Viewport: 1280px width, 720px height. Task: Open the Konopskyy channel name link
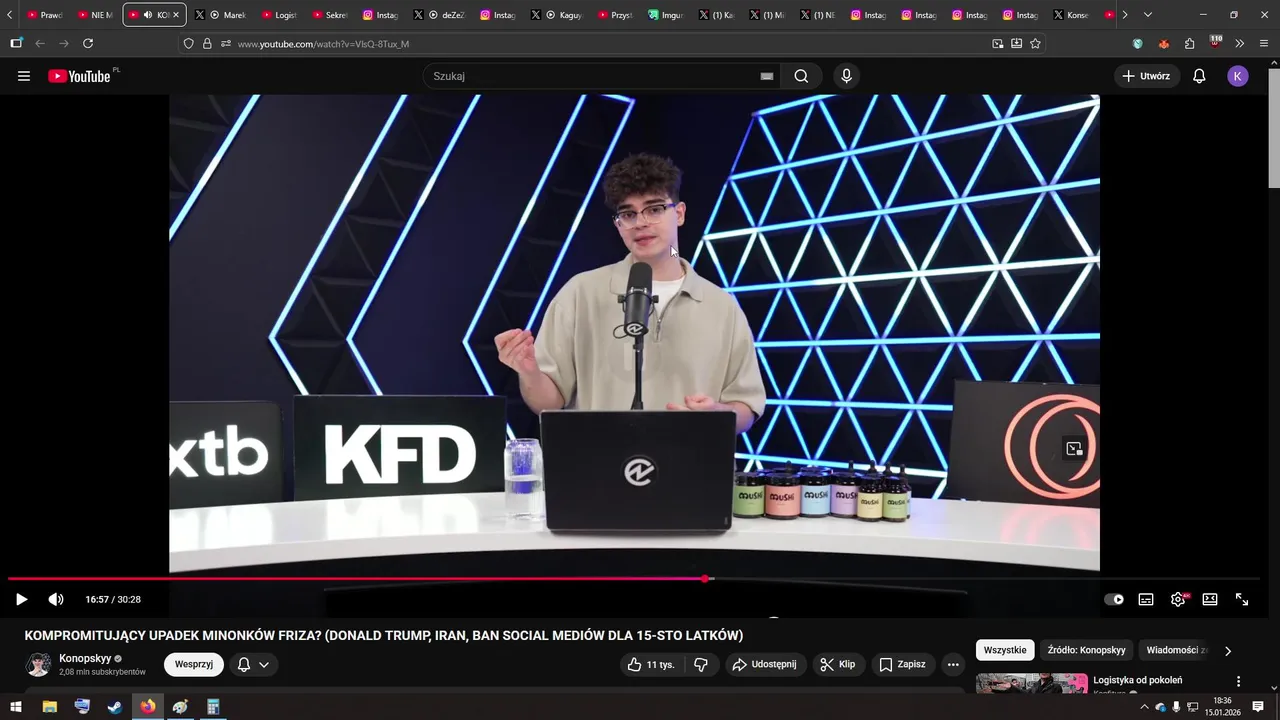point(85,658)
